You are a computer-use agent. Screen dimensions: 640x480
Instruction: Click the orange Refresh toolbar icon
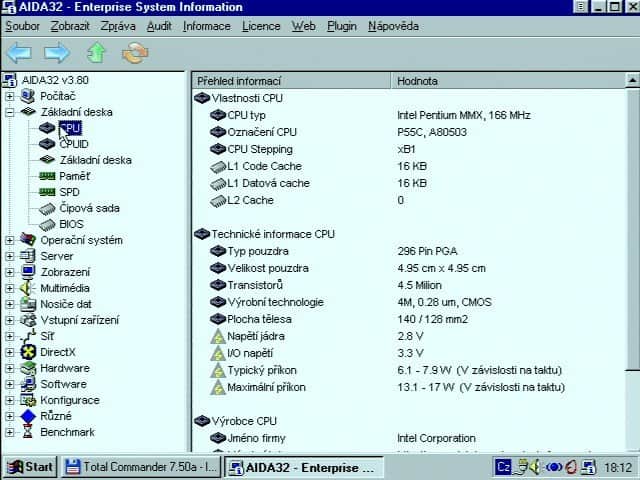coord(135,53)
